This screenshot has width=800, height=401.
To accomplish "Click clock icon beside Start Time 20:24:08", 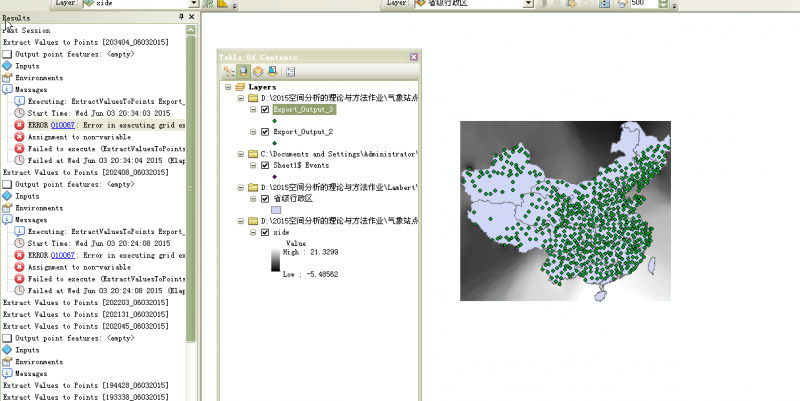I will (19, 243).
